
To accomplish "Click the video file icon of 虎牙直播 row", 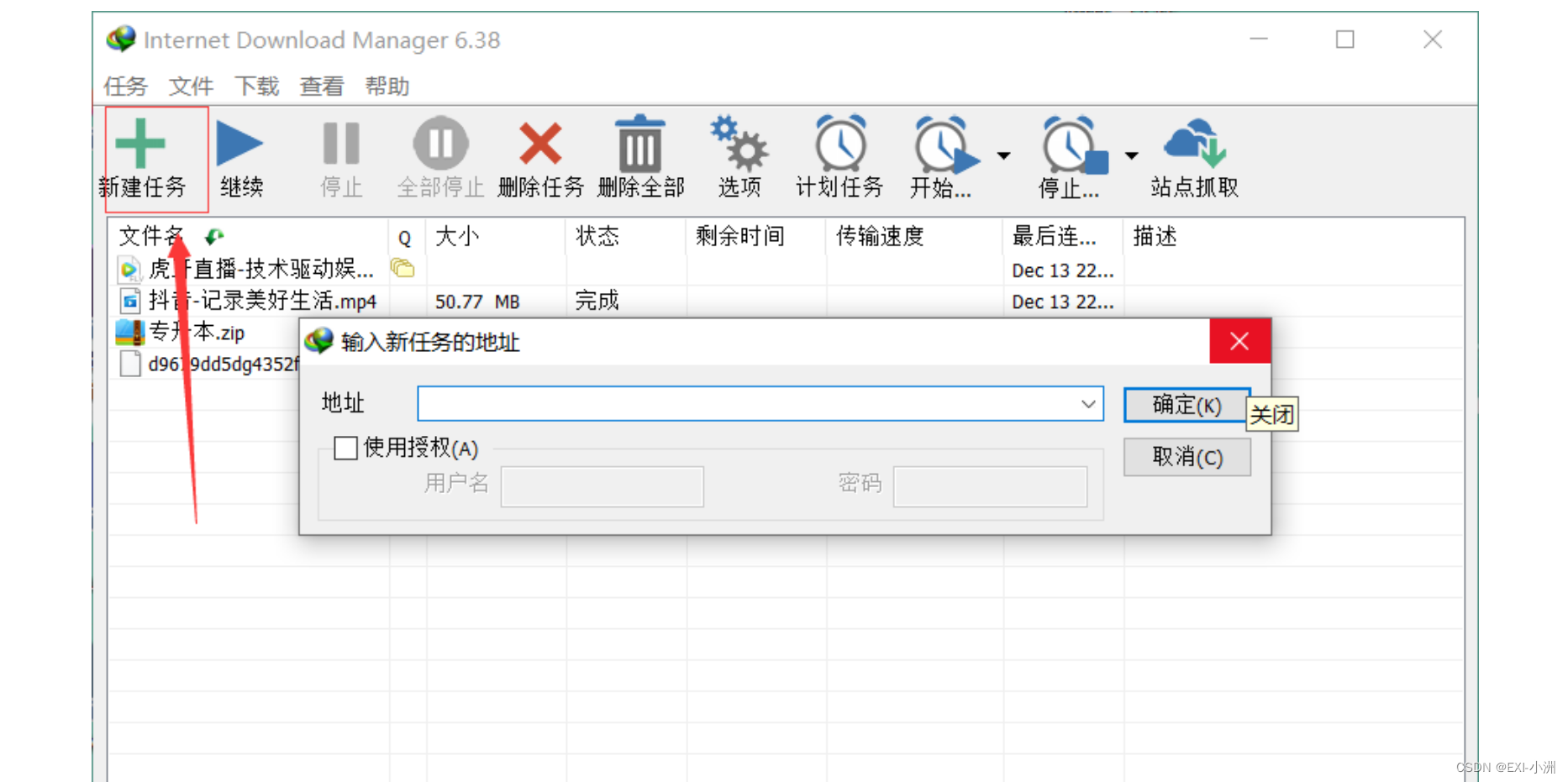I will pos(129,270).
